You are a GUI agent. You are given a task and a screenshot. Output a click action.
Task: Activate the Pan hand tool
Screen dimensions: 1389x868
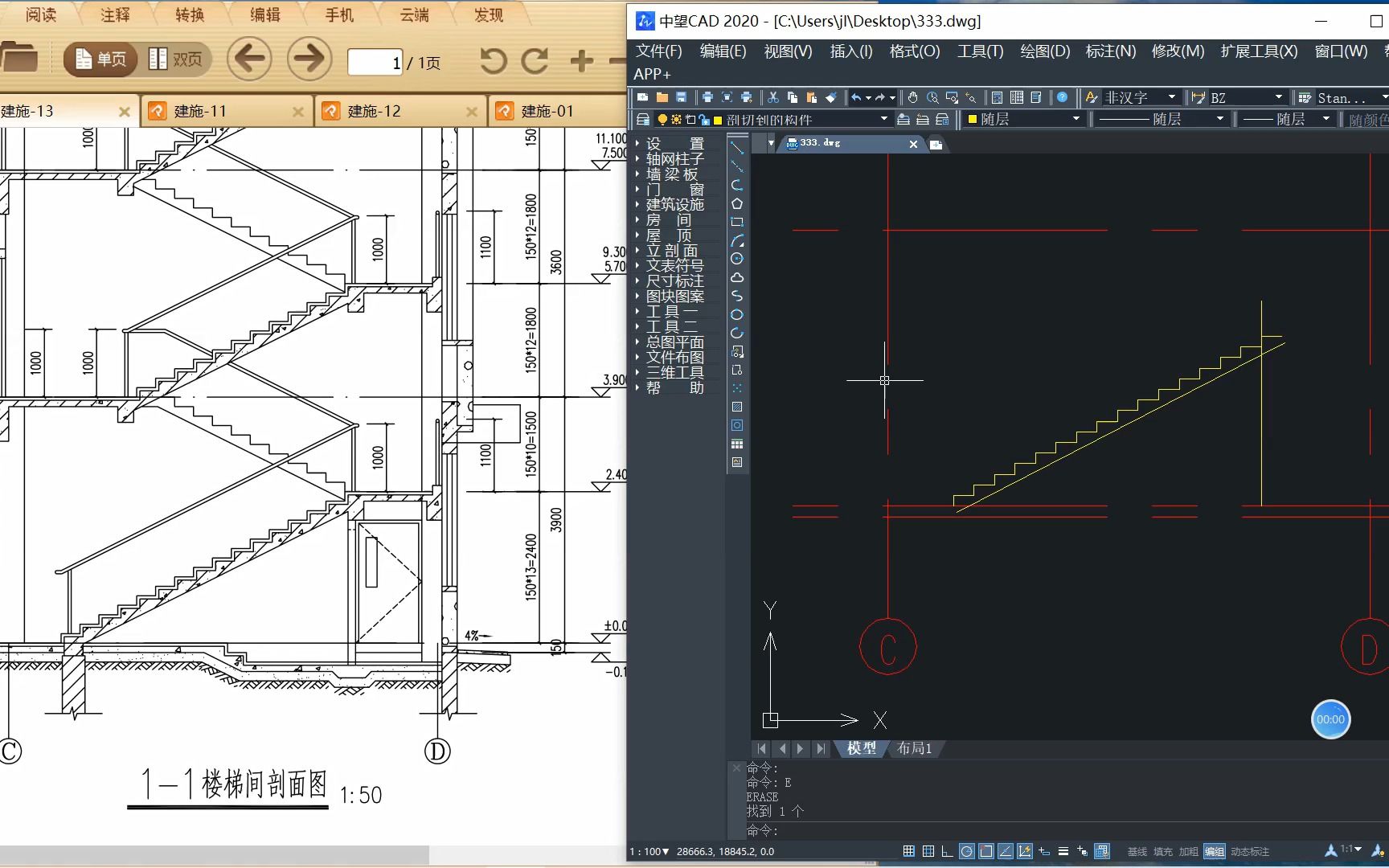coord(913,97)
